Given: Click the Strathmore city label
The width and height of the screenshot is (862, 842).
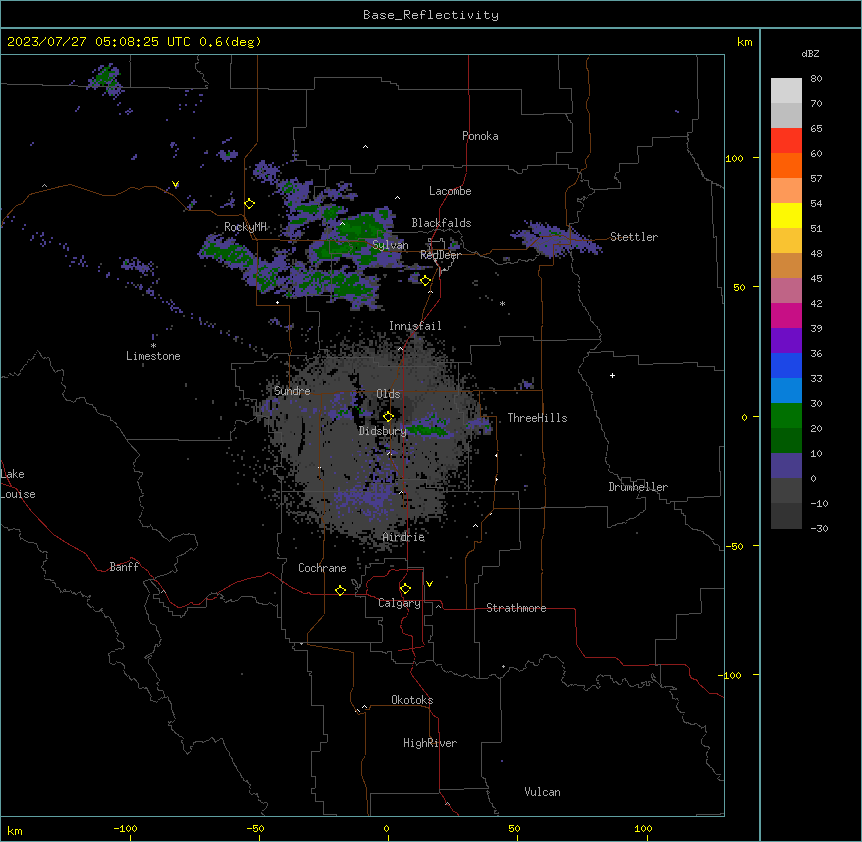Looking at the screenshot, I should 516,608.
